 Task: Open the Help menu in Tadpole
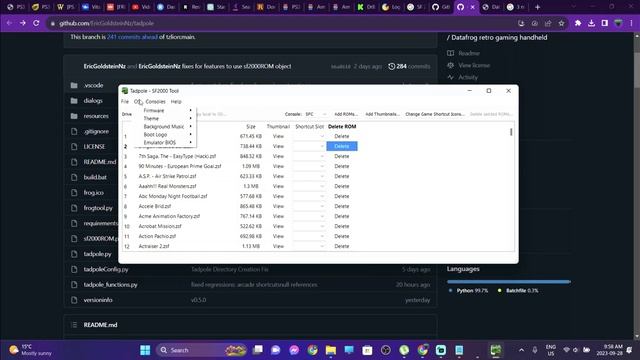tap(176, 102)
